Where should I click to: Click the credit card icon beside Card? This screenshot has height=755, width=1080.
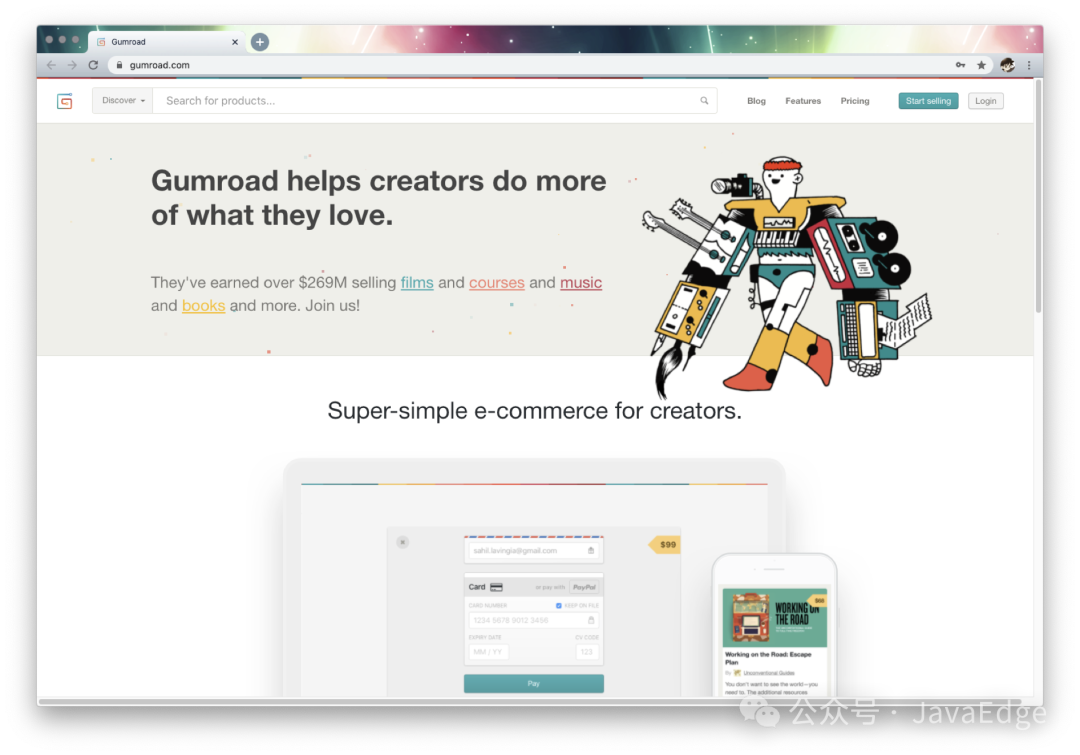[496, 587]
